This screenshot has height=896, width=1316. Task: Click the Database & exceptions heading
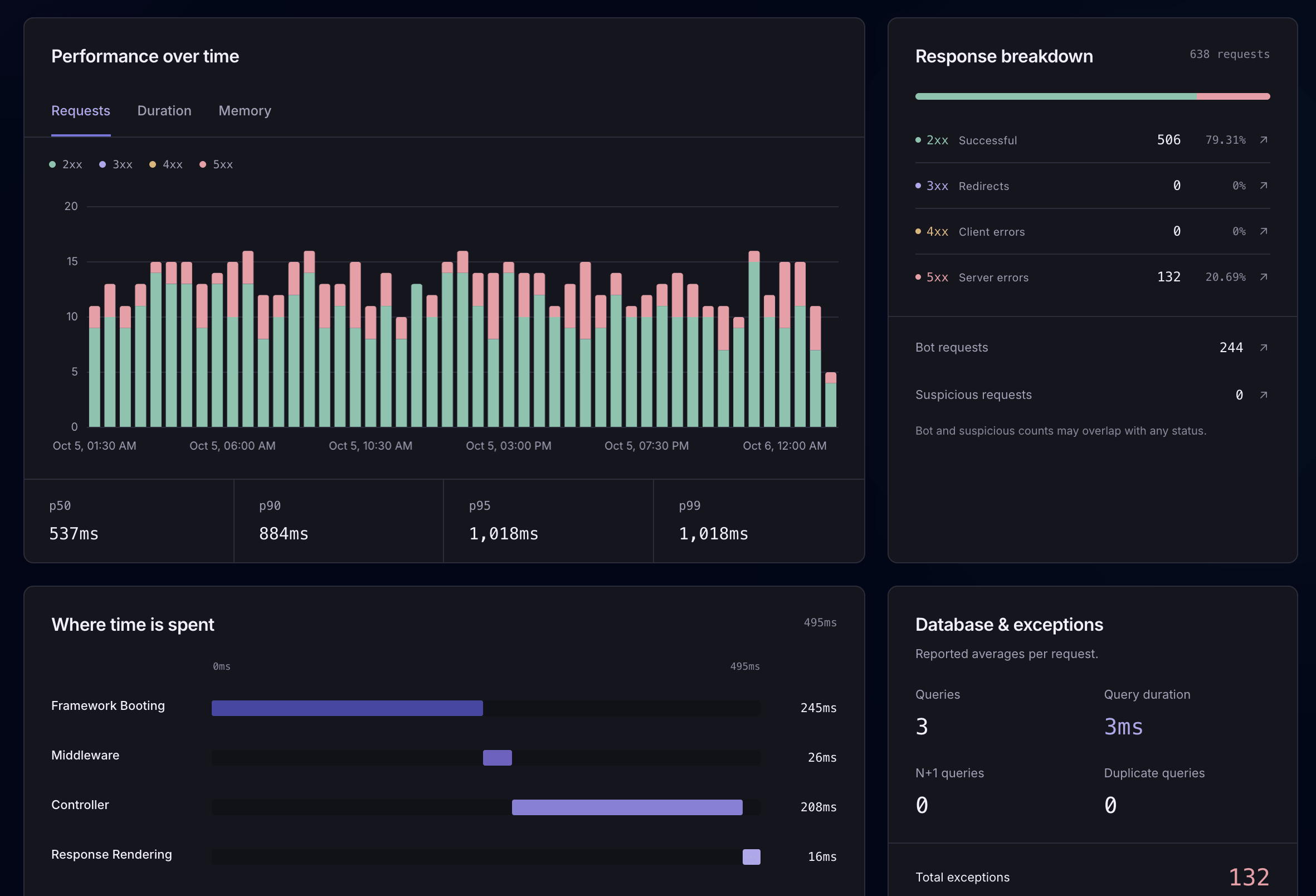[1009, 625]
